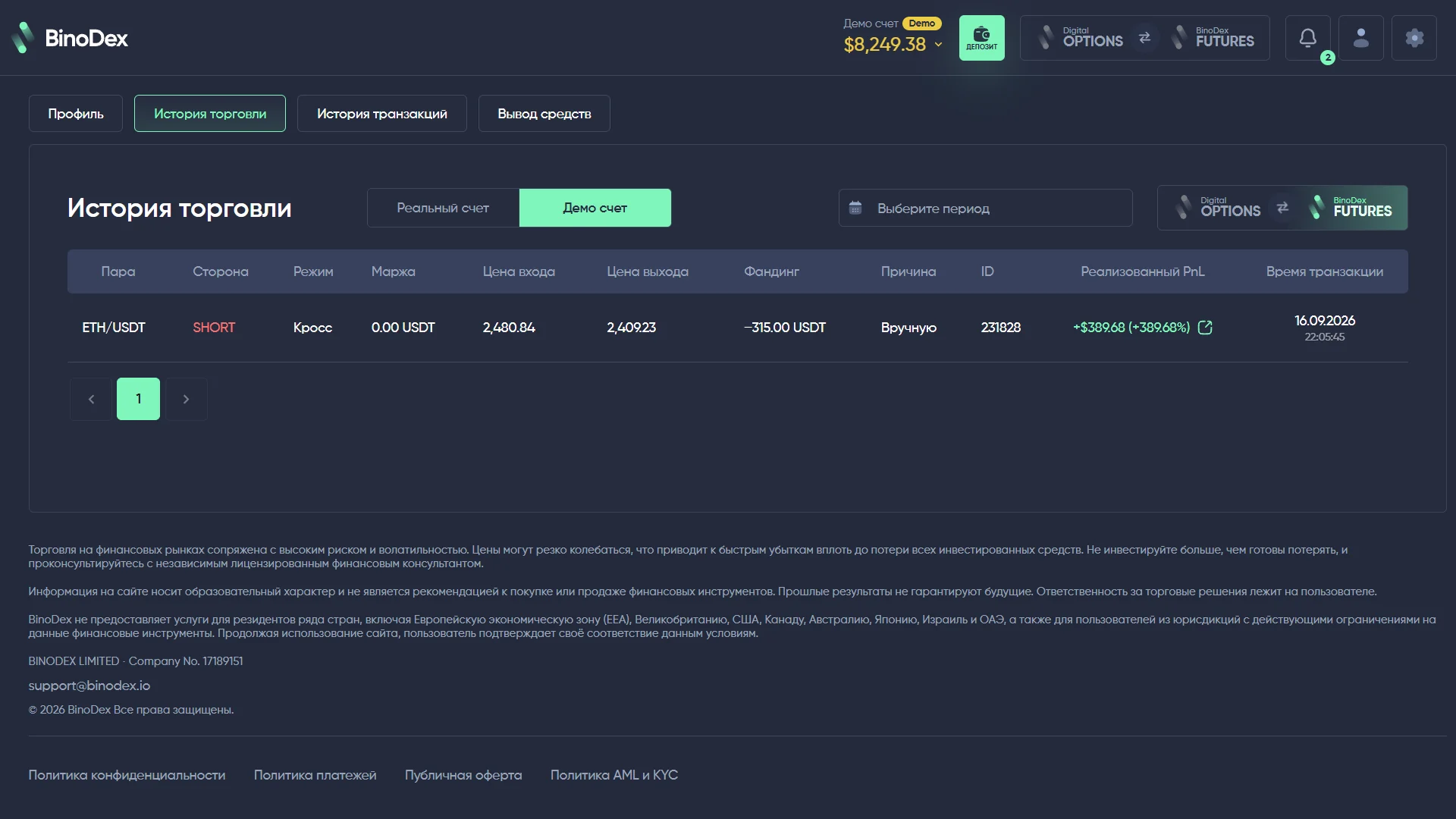Screen dimensions: 1456x819
Task: Open Политика конфиденциальности link
Action: point(127,775)
